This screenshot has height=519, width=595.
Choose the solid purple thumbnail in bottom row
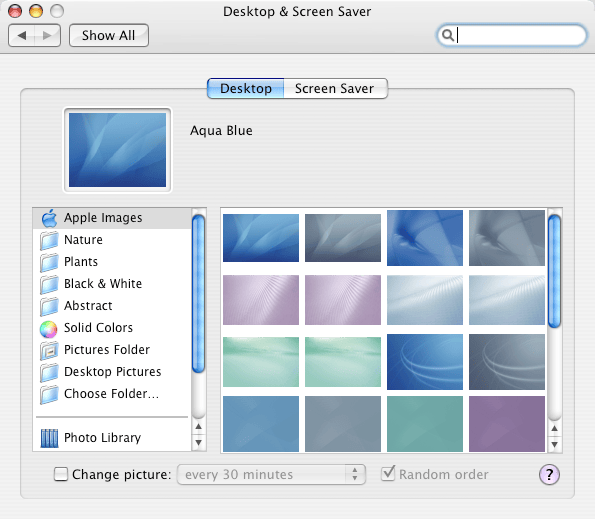pos(507,424)
